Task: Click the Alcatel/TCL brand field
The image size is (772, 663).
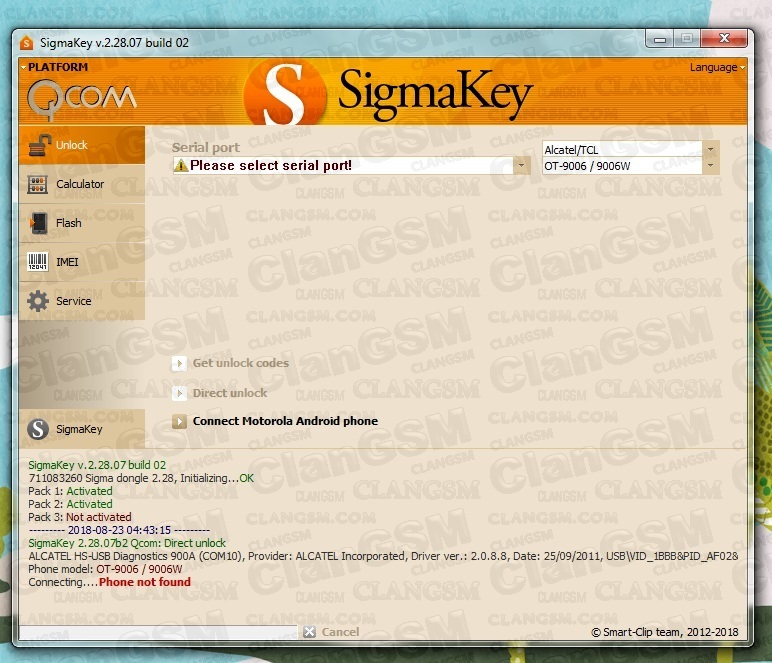Action: [622, 150]
